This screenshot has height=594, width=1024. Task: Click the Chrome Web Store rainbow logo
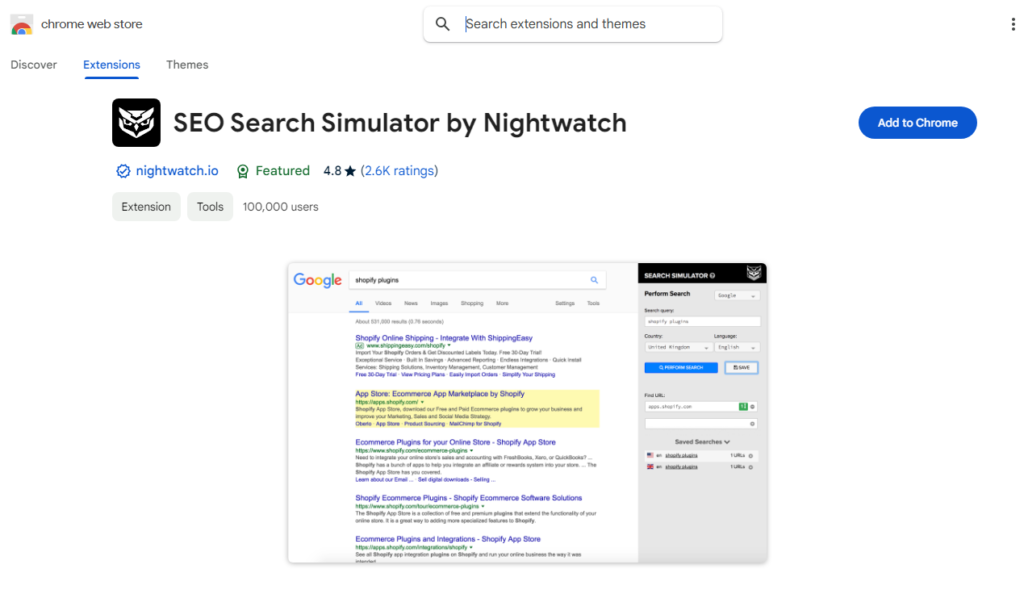tap(22, 24)
